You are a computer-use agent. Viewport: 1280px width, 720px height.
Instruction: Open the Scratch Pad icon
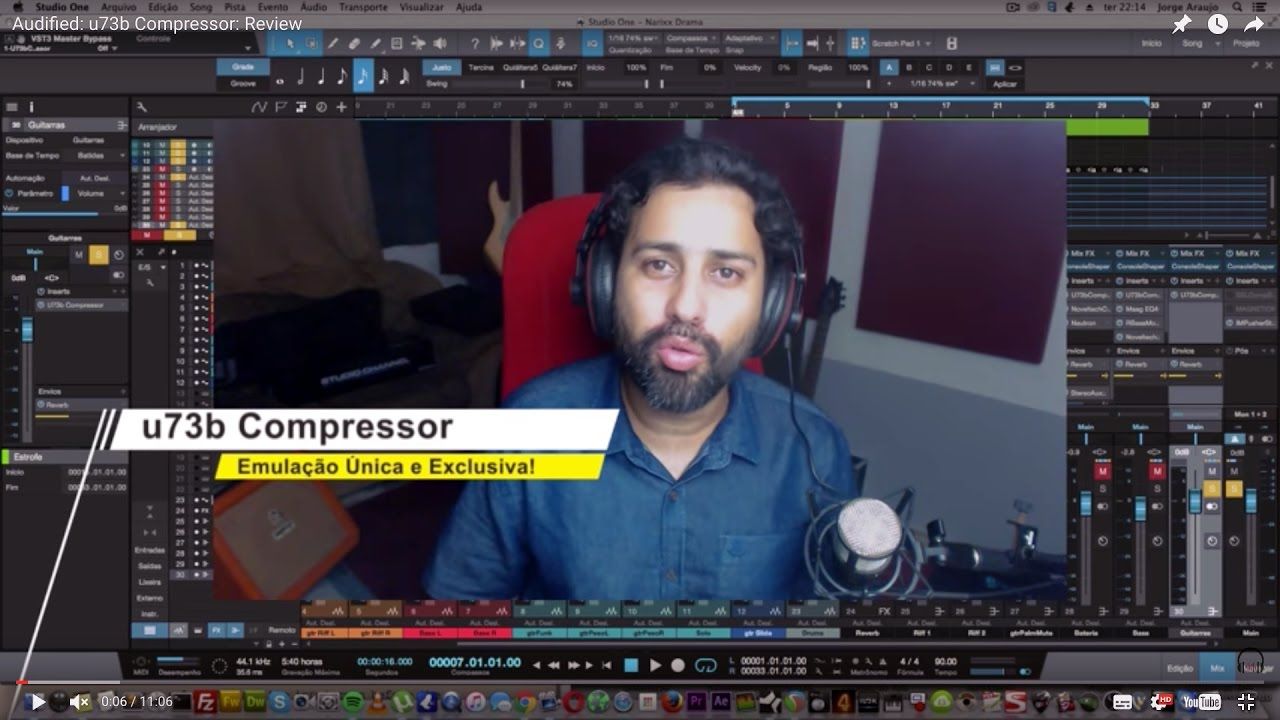(858, 44)
